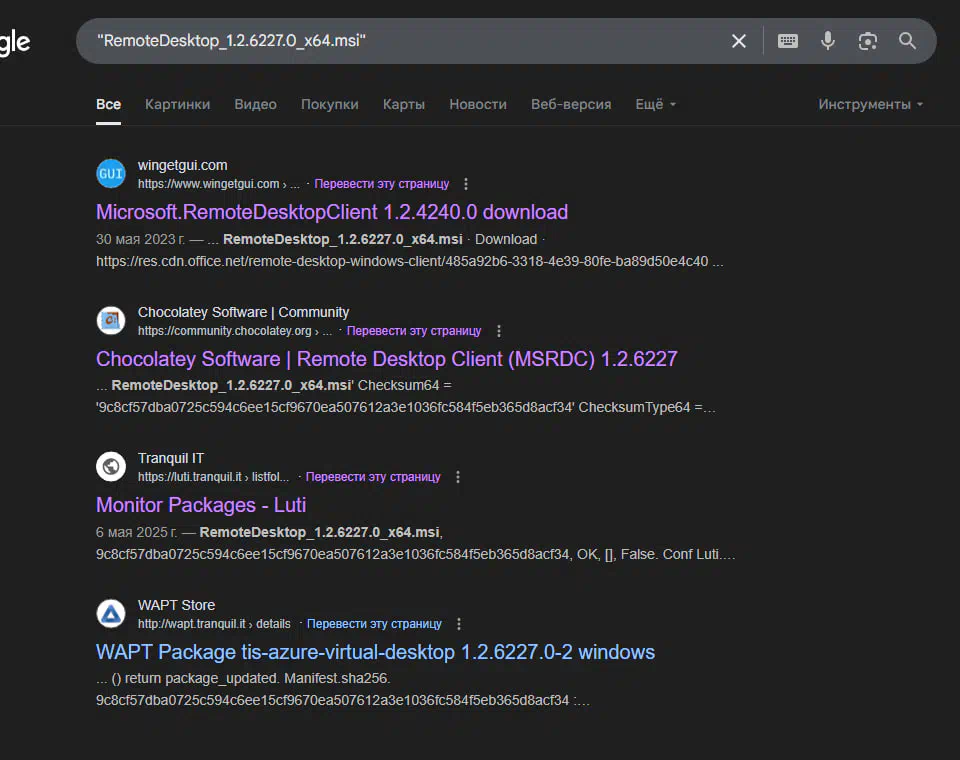The width and height of the screenshot is (960, 760).
Task: Click the '30 мая 2023 г.' date text
Action: (140, 239)
